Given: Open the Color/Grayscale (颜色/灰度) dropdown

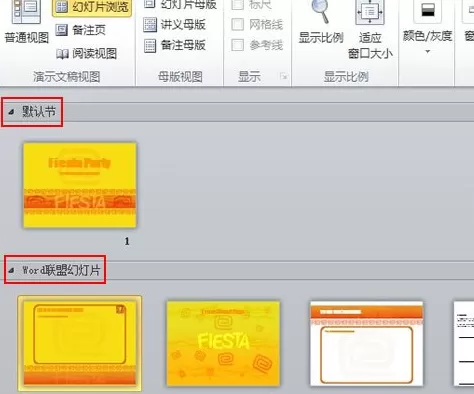Looking at the screenshot, I should (x=427, y=28).
